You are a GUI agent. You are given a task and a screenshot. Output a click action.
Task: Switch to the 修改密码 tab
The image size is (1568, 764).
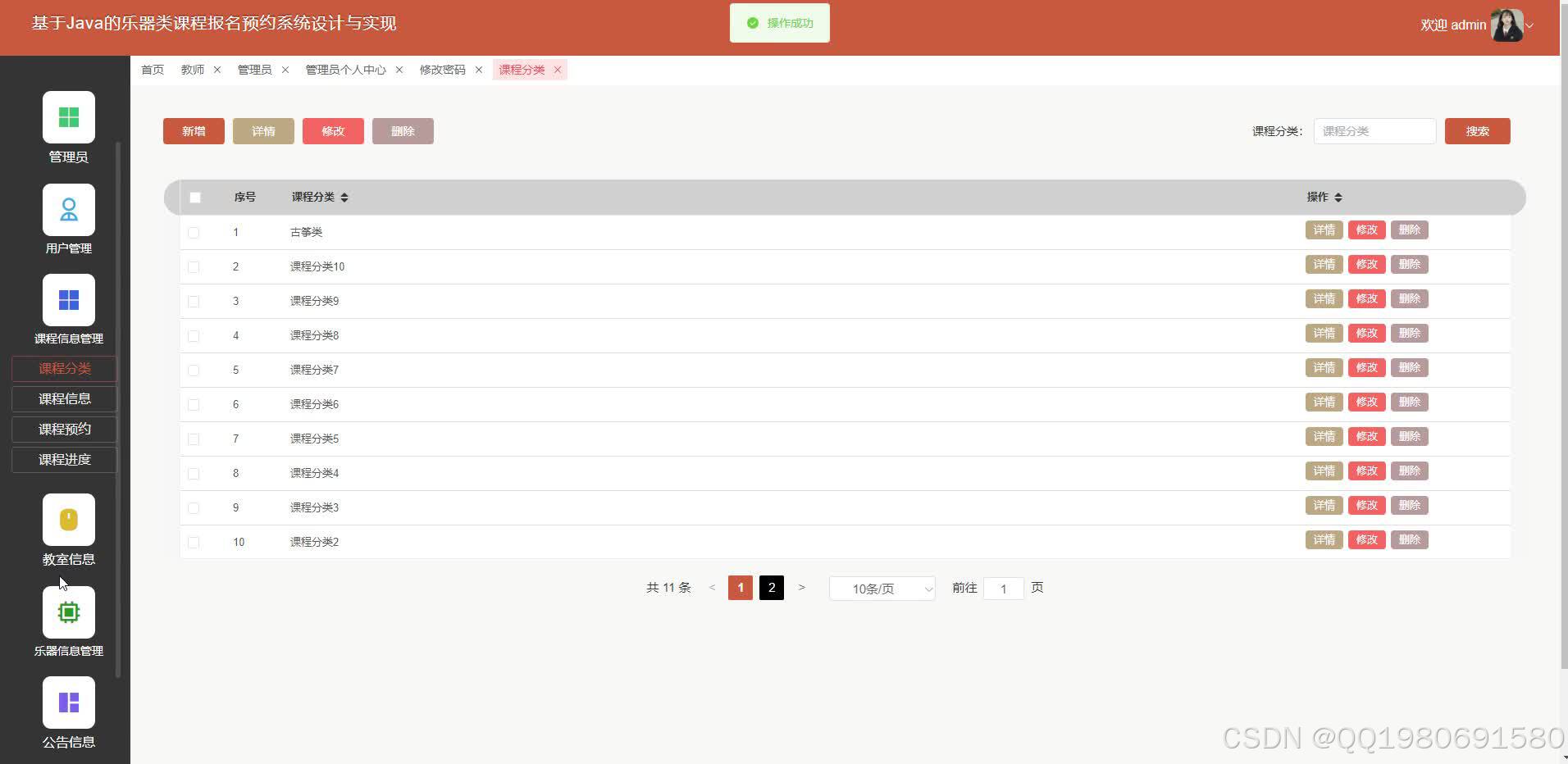442,70
